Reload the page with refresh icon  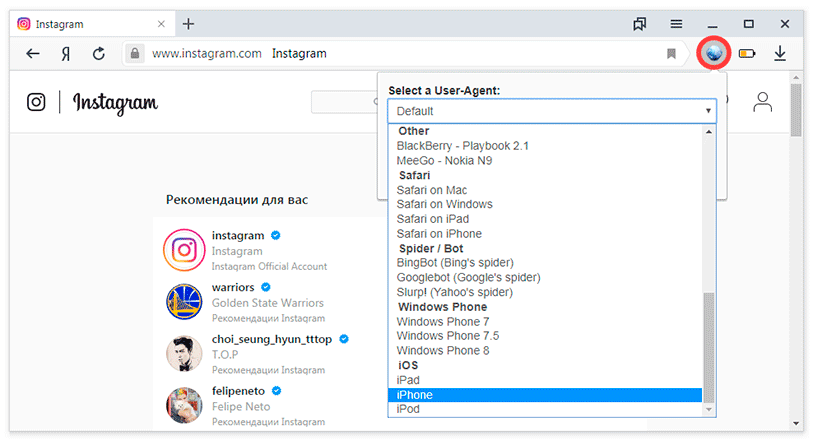pos(99,54)
